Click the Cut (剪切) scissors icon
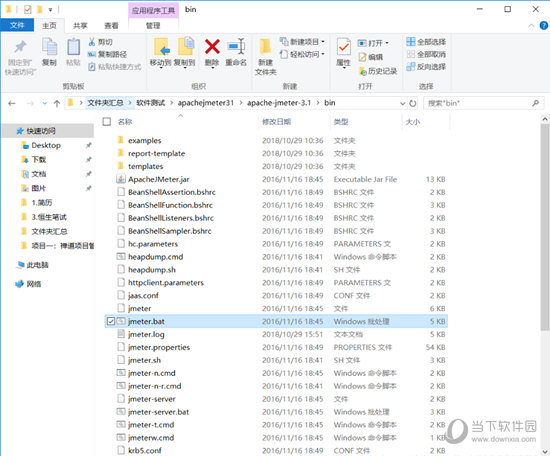 coord(92,42)
